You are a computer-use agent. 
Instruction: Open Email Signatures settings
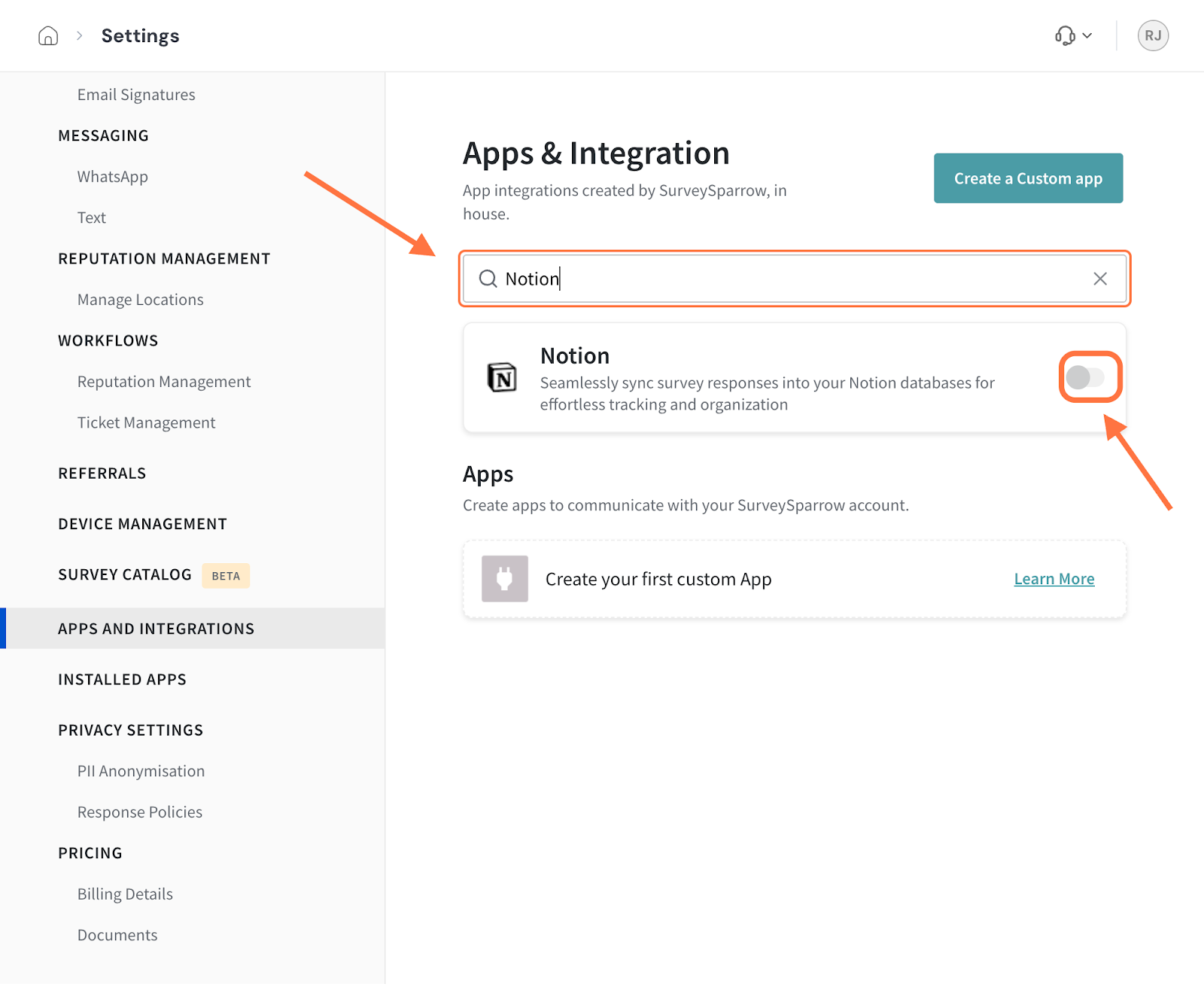coord(136,95)
